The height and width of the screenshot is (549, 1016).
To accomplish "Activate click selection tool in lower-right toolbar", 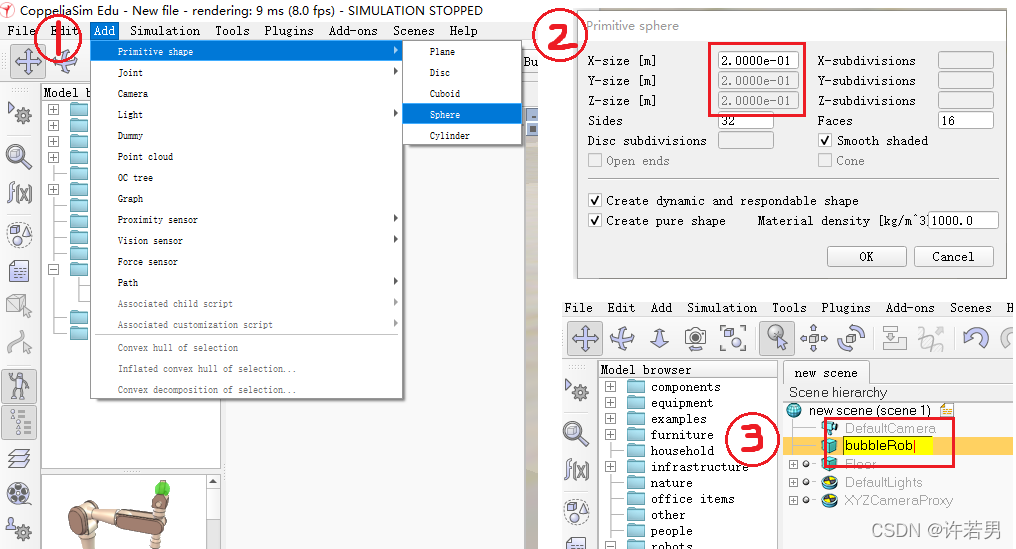I will (x=777, y=338).
